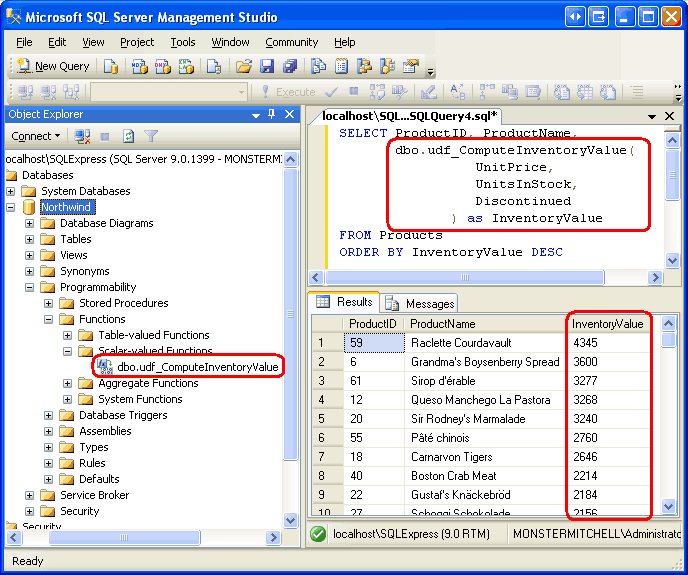Click the Refresh icon in Object Explorer
This screenshot has width=688, height=575.
click(128, 136)
